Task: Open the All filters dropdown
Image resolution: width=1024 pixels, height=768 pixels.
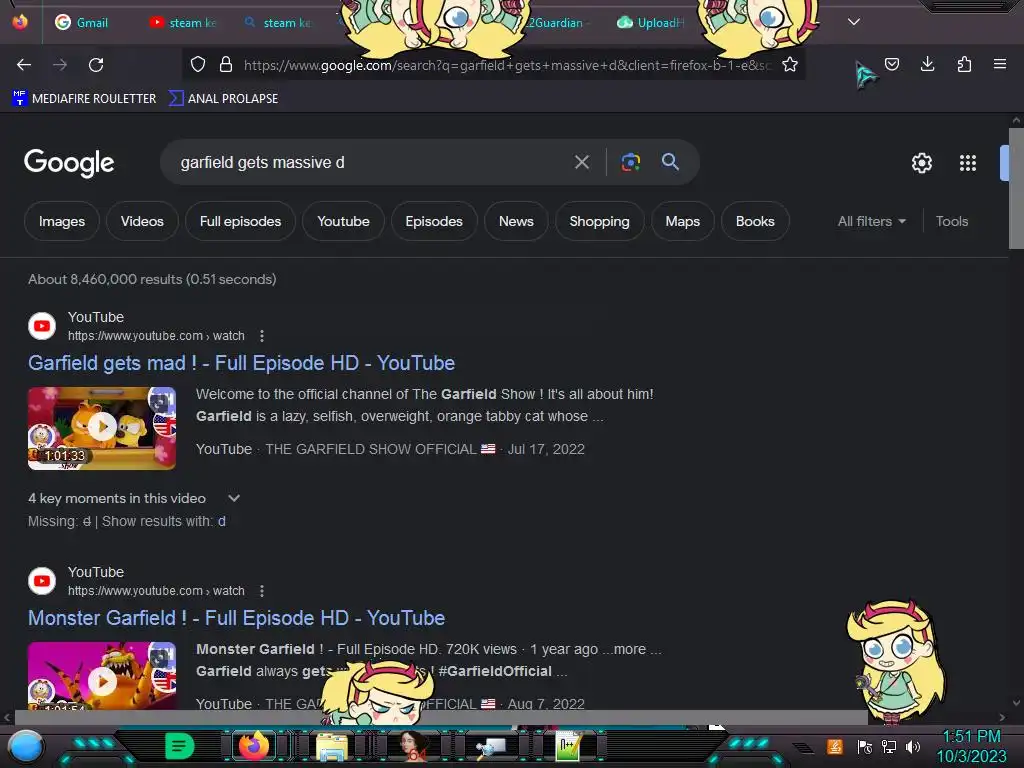Action: click(x=872, y=221)
